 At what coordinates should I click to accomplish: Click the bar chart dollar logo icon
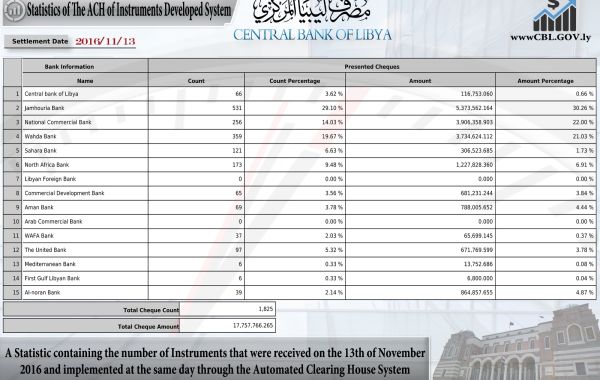tap(555, 16)
